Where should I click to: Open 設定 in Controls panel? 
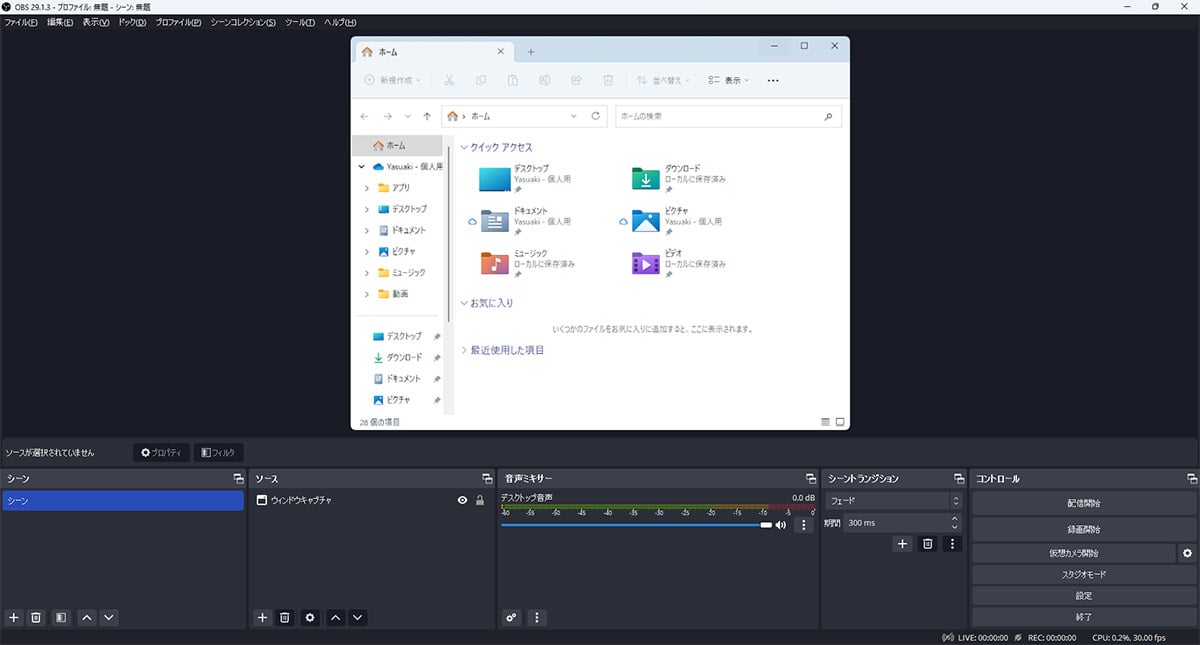pyautogui.click(x=1084, y=596)
